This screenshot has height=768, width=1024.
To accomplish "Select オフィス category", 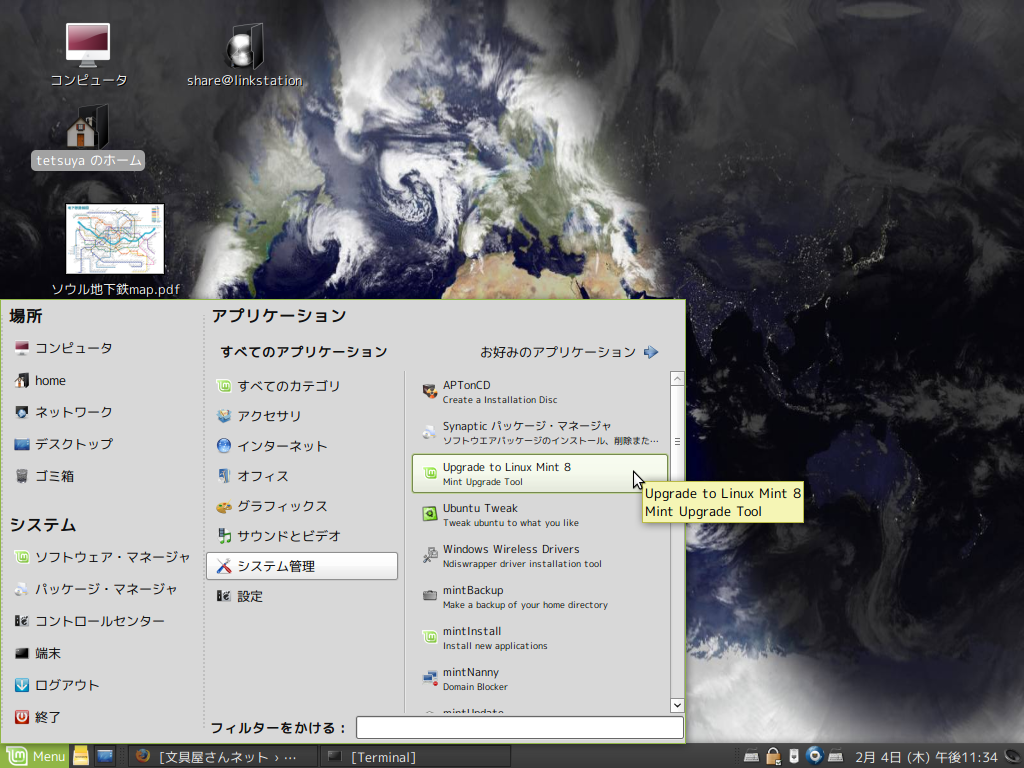I will [x=302, y=476].
